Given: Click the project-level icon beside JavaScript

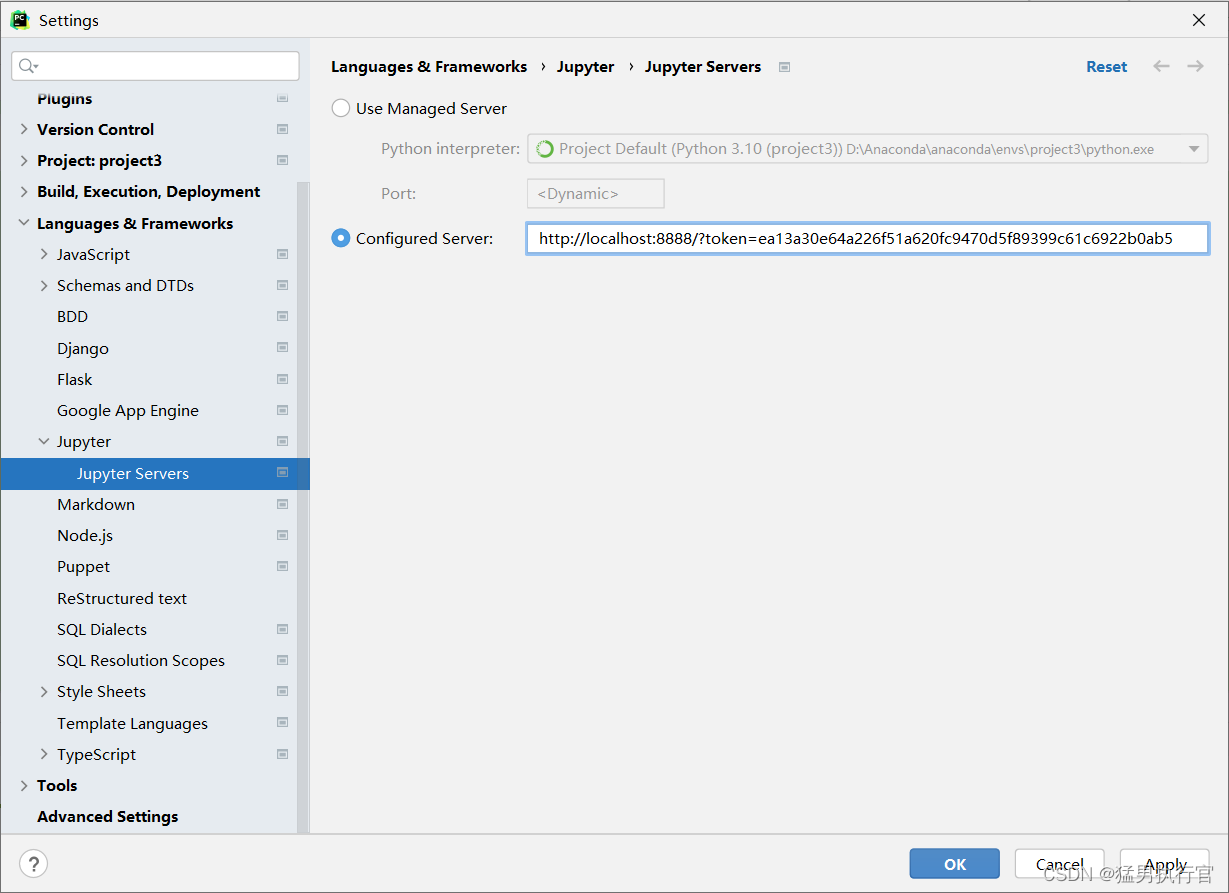Looking at the screenshot, I should [x=282, y=254].
